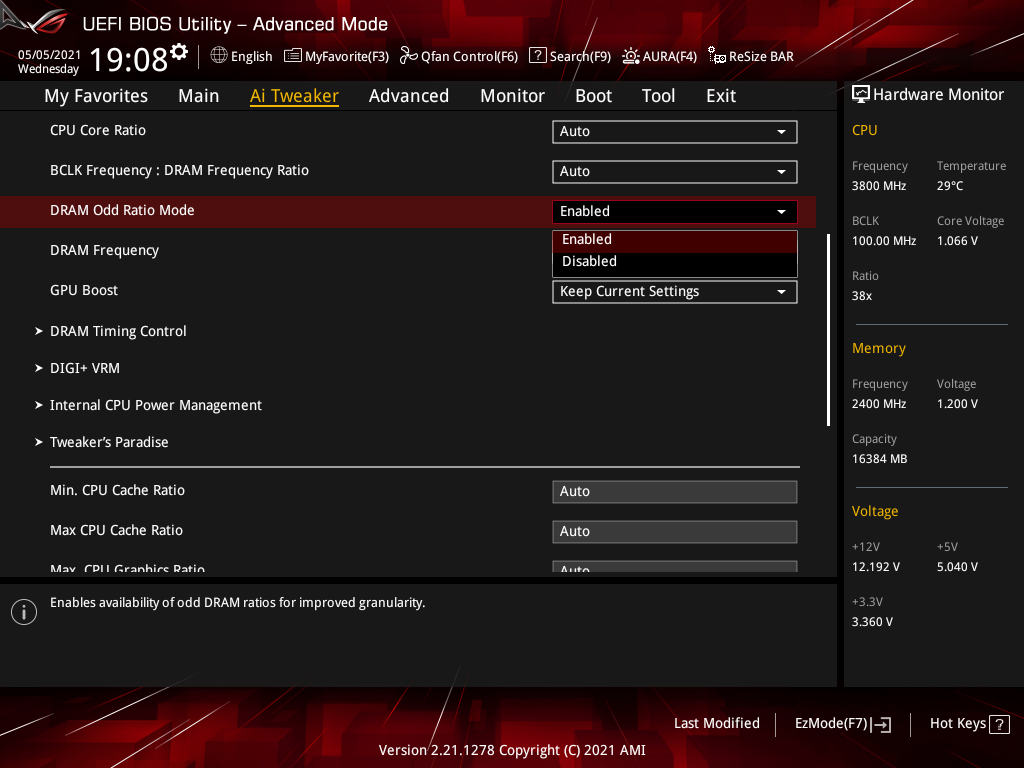Click the EzMode(F7) exit arrow icon
The image size is (1024, 768).
click(x=882, y=724)
